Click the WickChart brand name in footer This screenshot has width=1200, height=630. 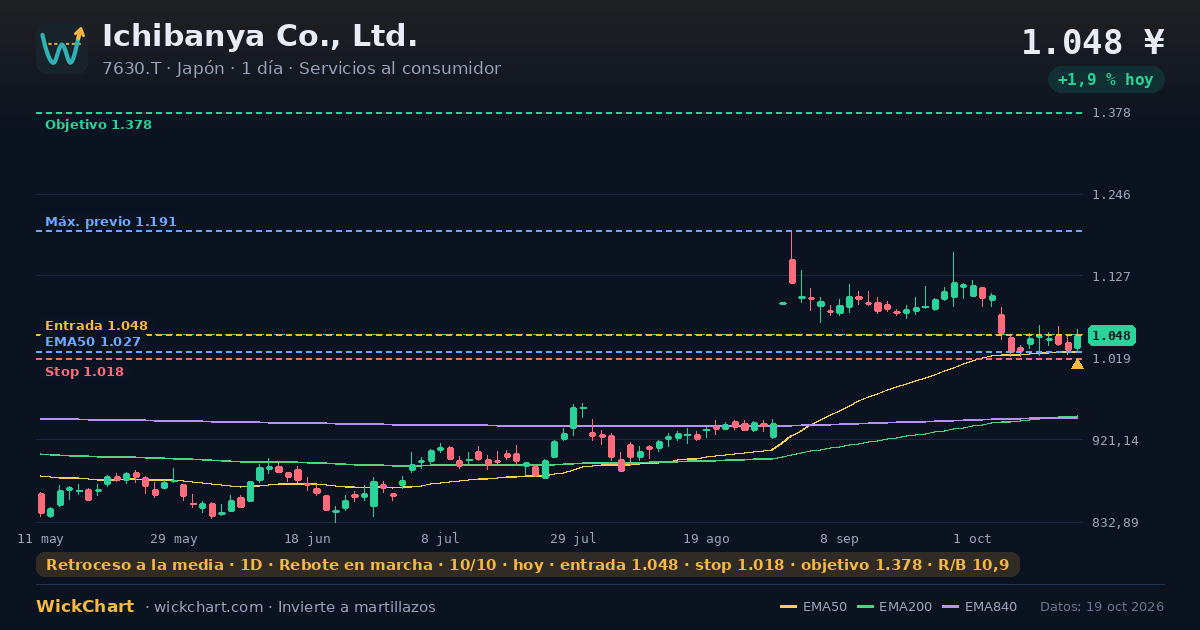(x=85, y=607)
